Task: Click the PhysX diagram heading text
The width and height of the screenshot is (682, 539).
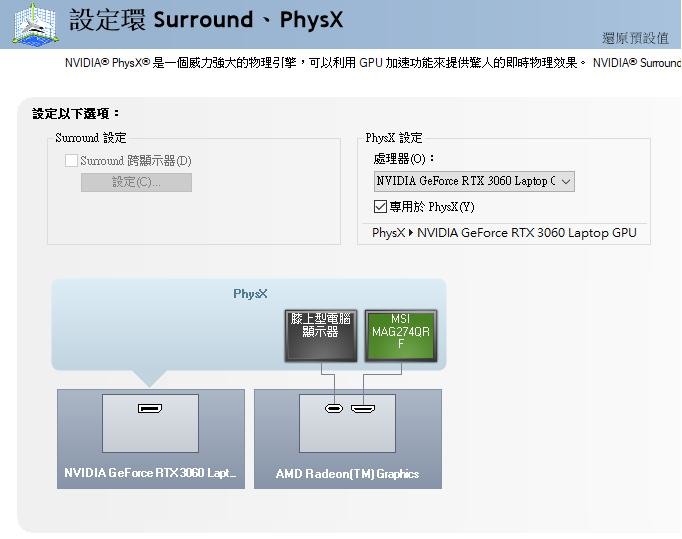Action: tap(250, 294)
